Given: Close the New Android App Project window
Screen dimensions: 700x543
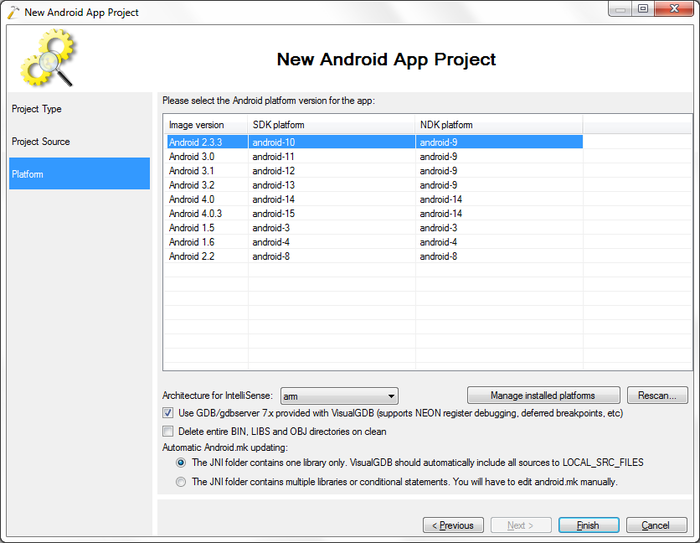Looking at the screenshot, I should 675,9.
